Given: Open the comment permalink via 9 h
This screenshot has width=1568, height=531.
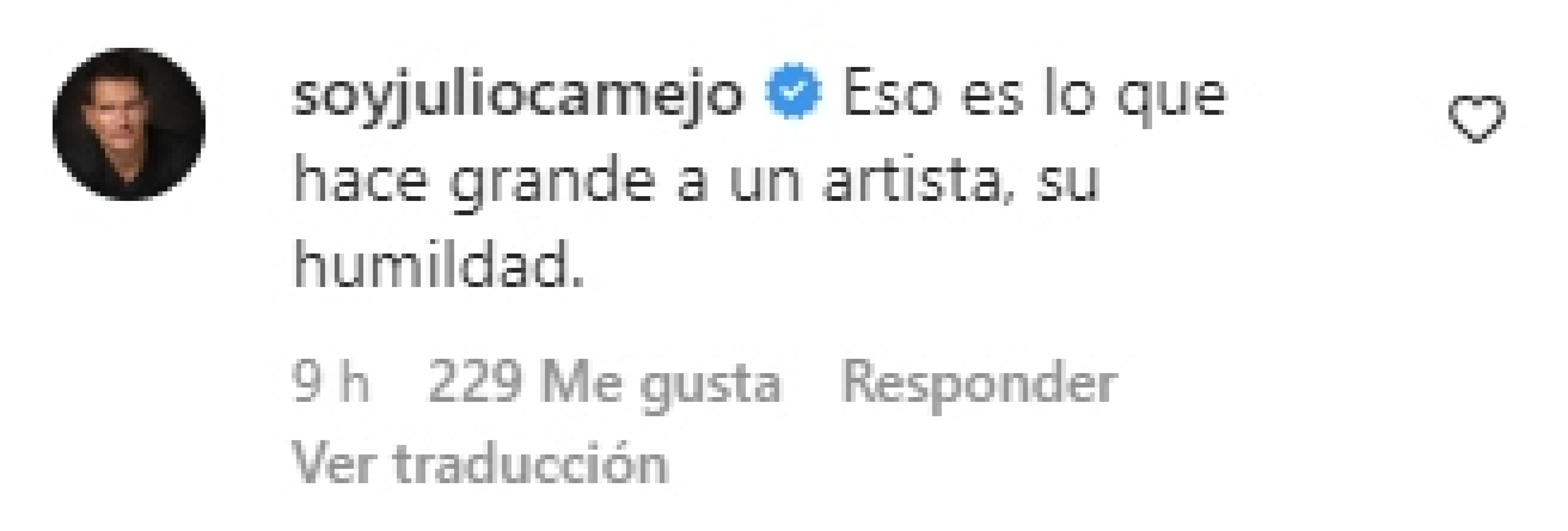Looking at the screenshot, I should point(331,382).
